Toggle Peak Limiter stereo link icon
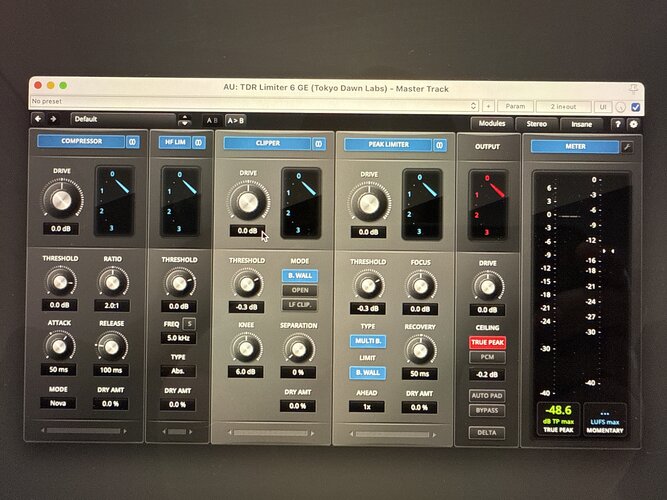 [x=439, y=145]
